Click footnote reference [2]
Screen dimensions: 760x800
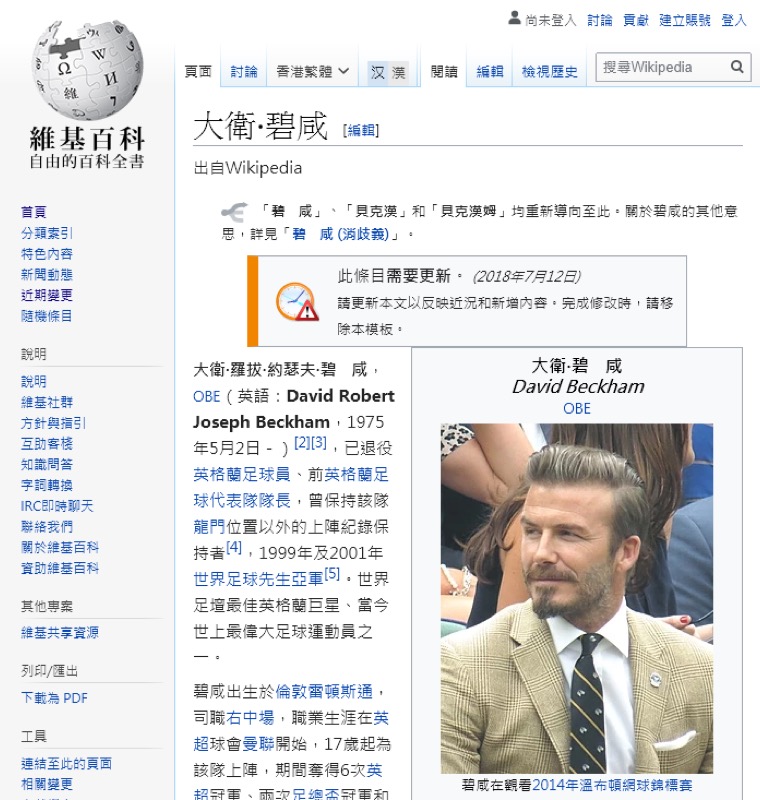coord(302,442)
